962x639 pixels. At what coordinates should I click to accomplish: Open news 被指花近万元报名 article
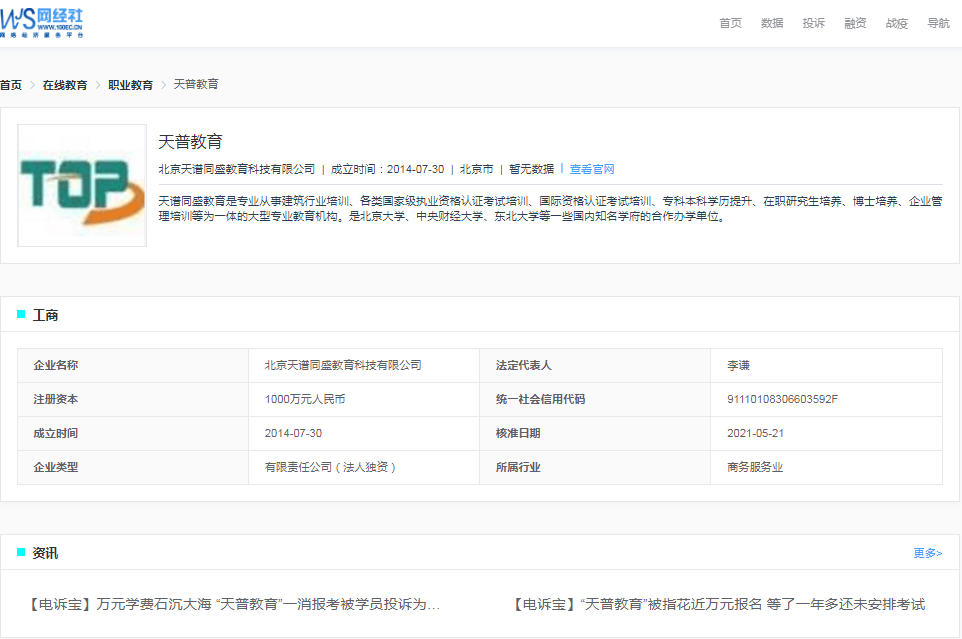coord(717,605)
